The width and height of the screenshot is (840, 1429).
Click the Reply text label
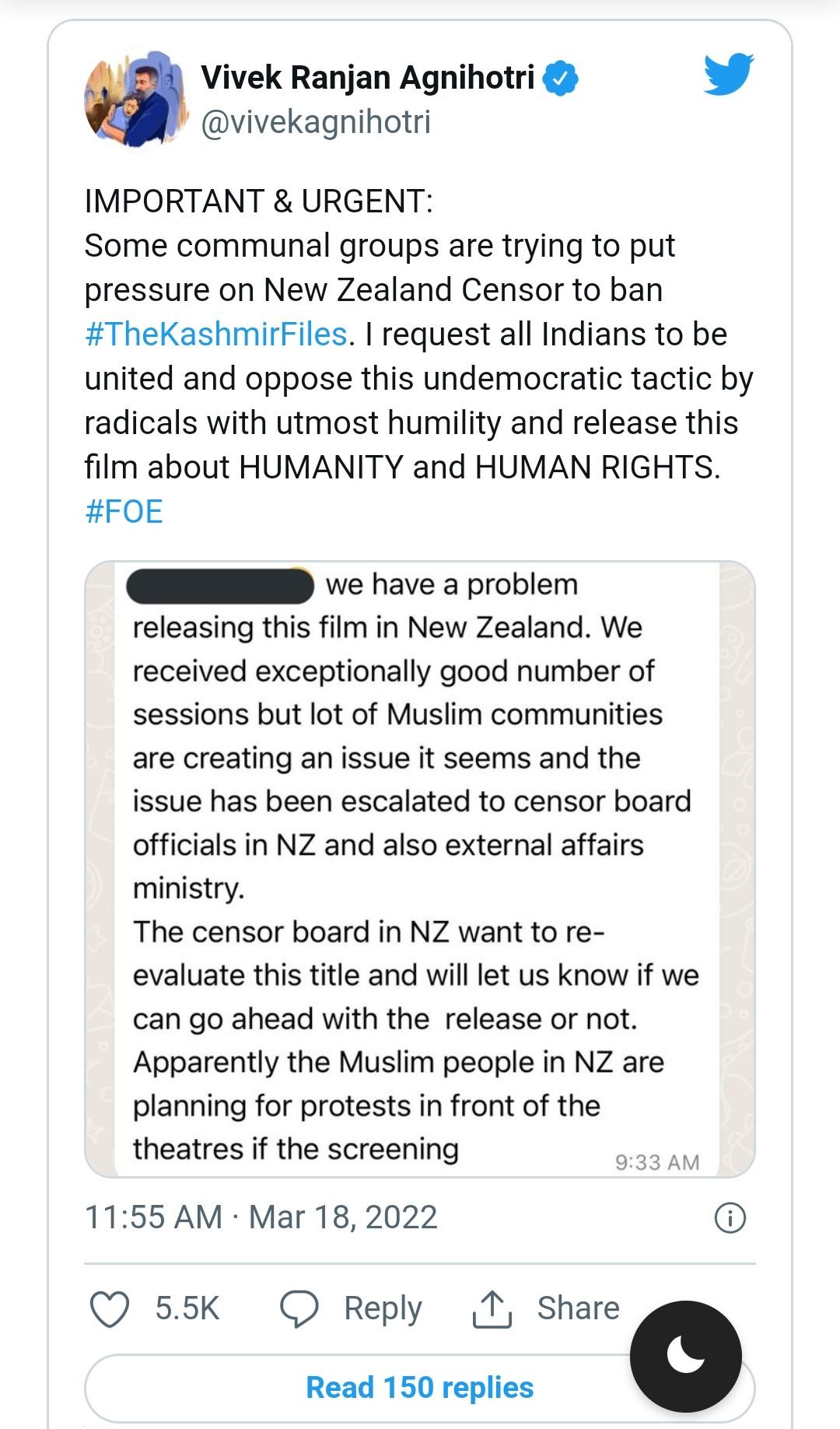click(x=383, y=1308)
